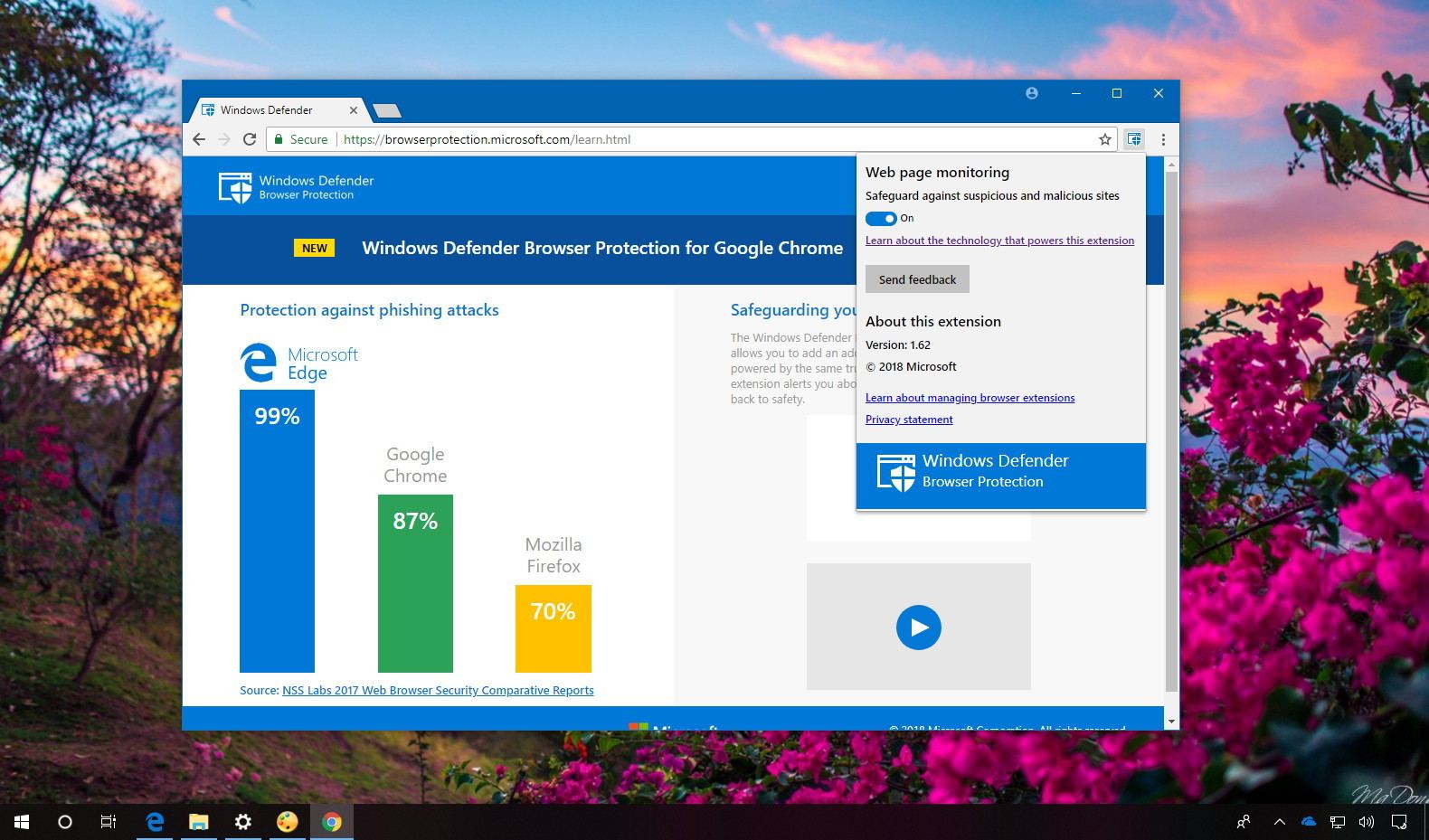Click the green 87% Chrome bar

(415, 583)
